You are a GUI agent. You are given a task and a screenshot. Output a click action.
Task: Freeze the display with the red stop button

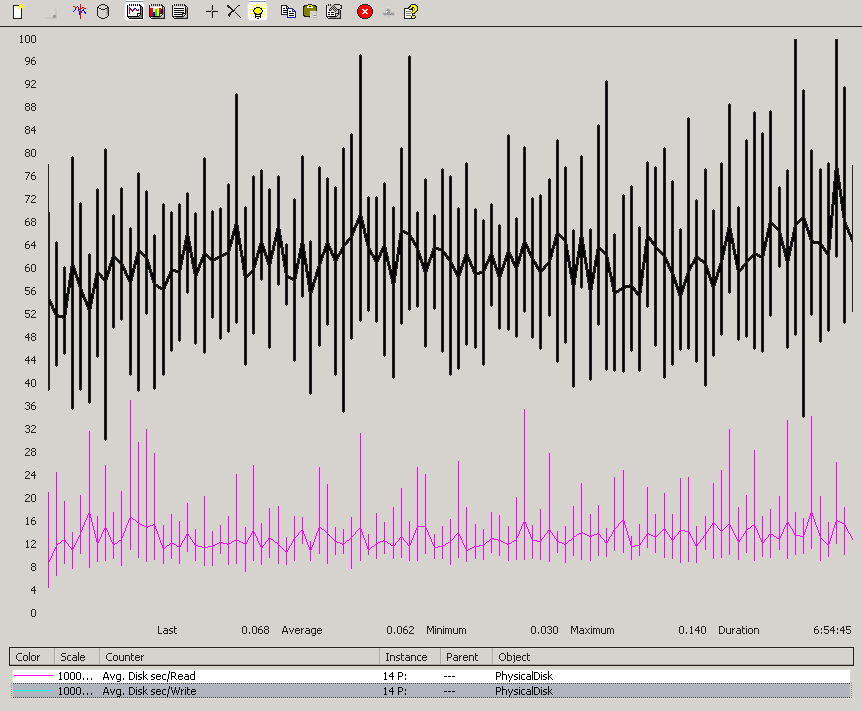(364, 12)
